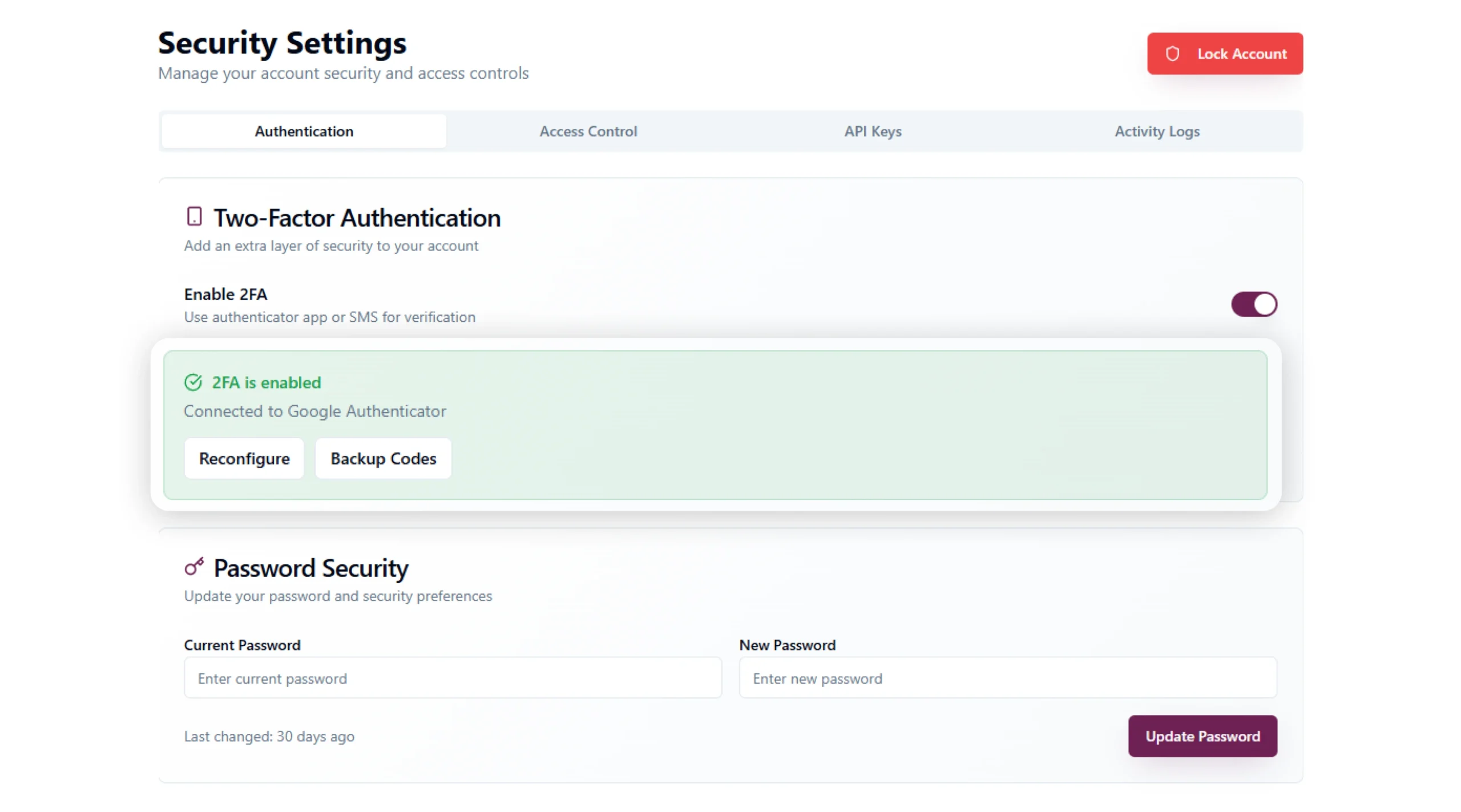Open Backup Codes
Image resolution: width=1461 pixels, height=812 pixels.
383,459
